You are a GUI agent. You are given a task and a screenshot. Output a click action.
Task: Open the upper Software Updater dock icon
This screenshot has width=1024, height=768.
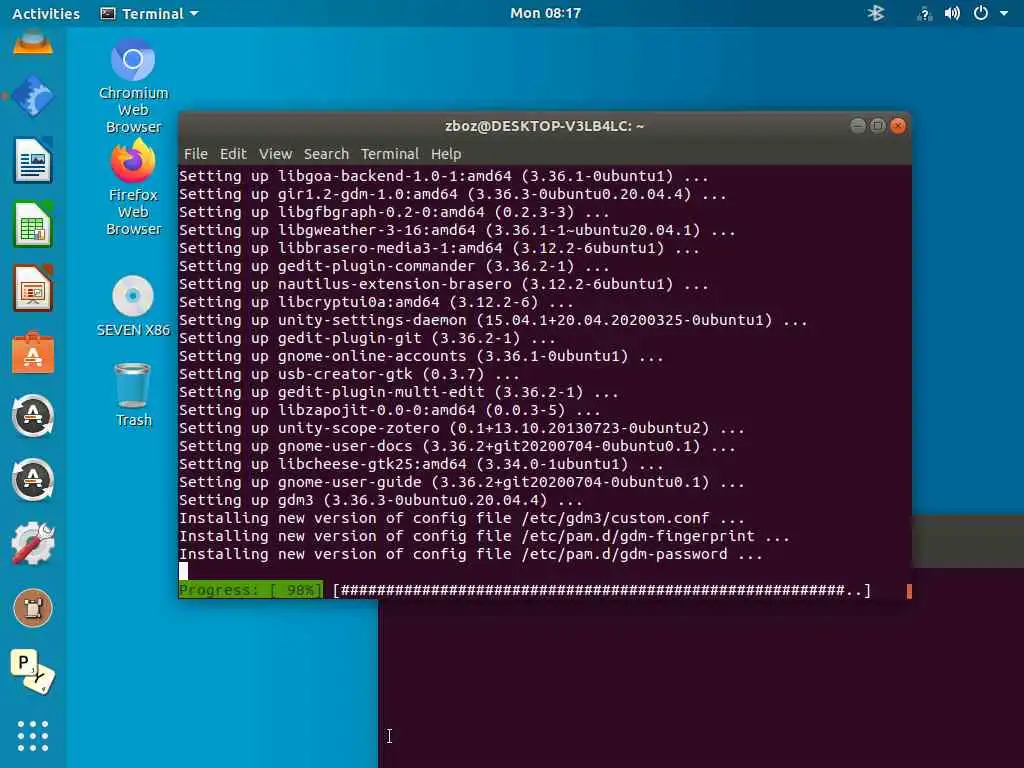(33, 415)
